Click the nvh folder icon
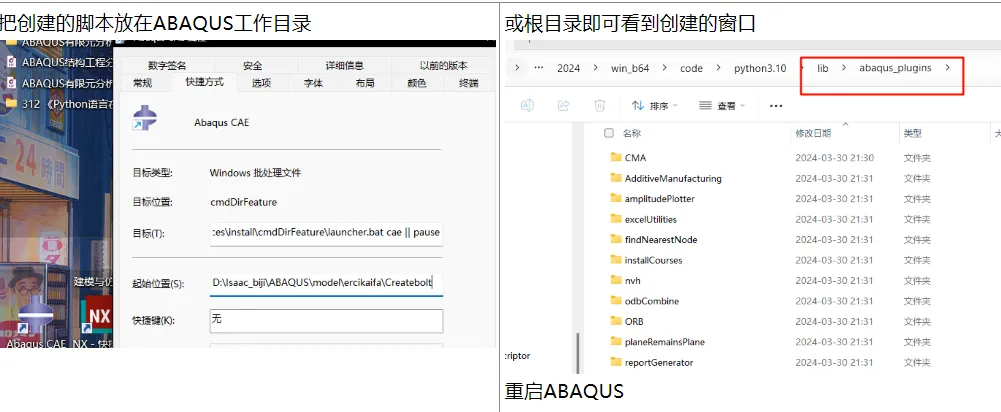 (615, 280)
